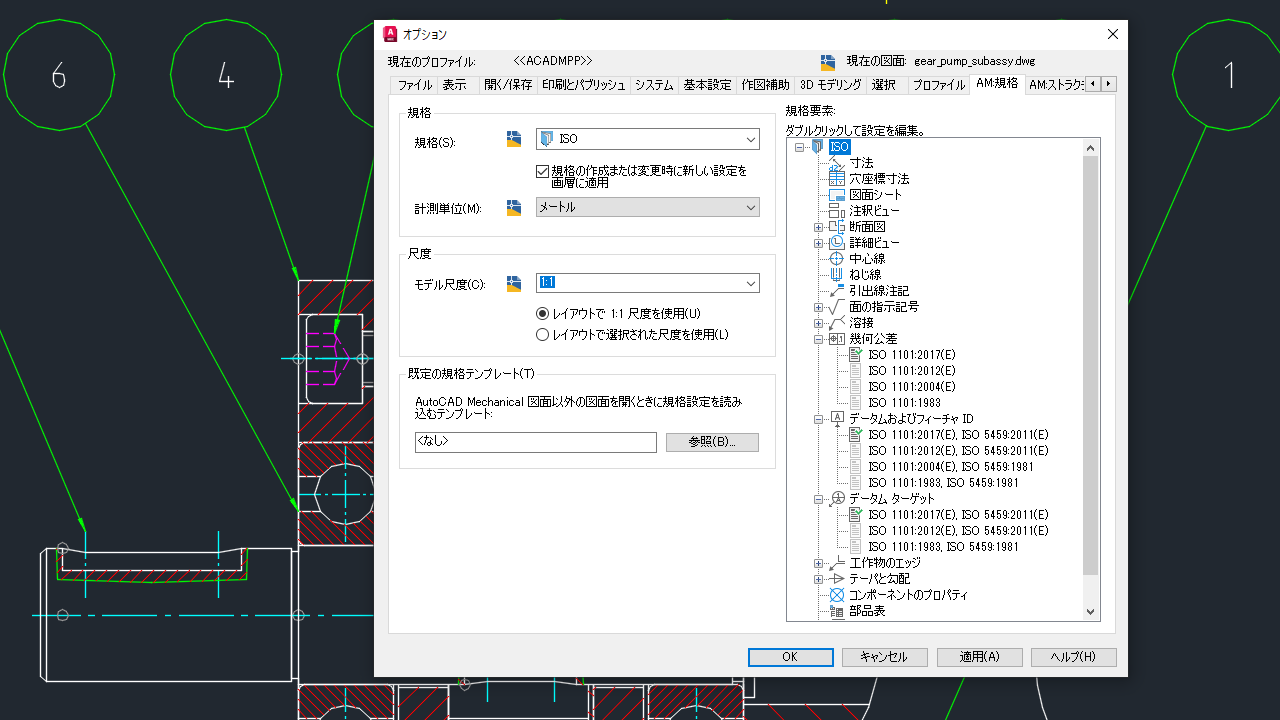Select the 断面図 section view icon
The width and height of the screenshot is (1280, 720).
click(837, 227)
